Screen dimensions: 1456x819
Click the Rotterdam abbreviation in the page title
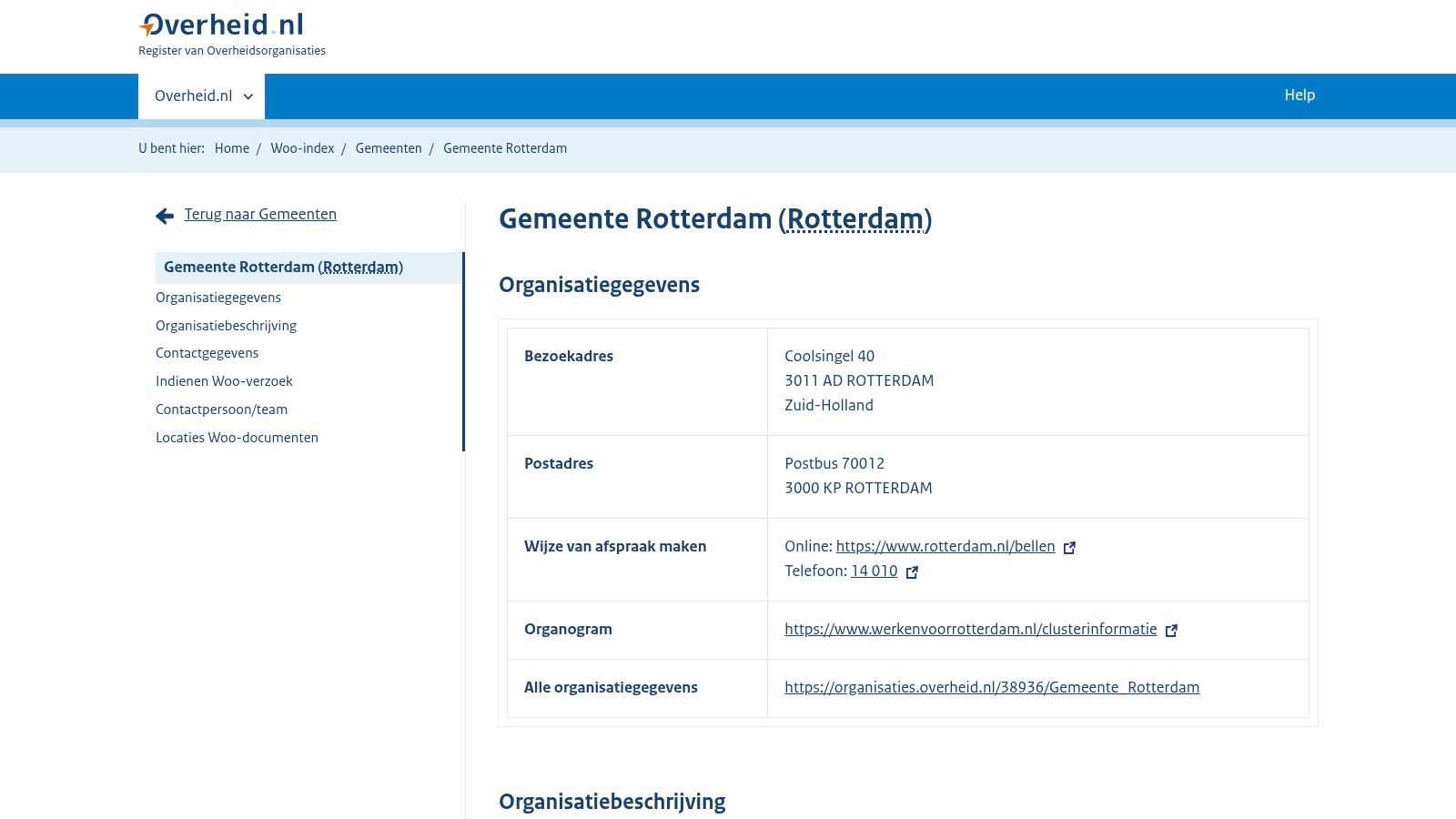click(855, 219)
